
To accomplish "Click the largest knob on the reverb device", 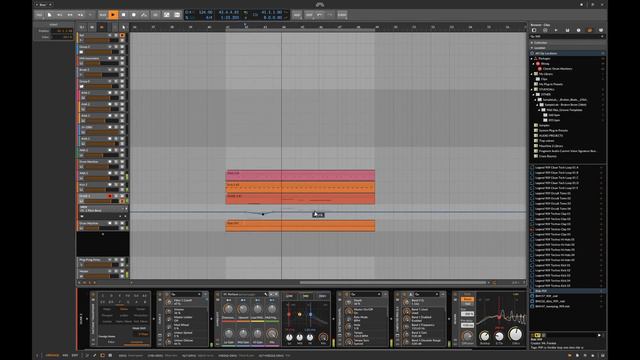I will coord(516,334).
